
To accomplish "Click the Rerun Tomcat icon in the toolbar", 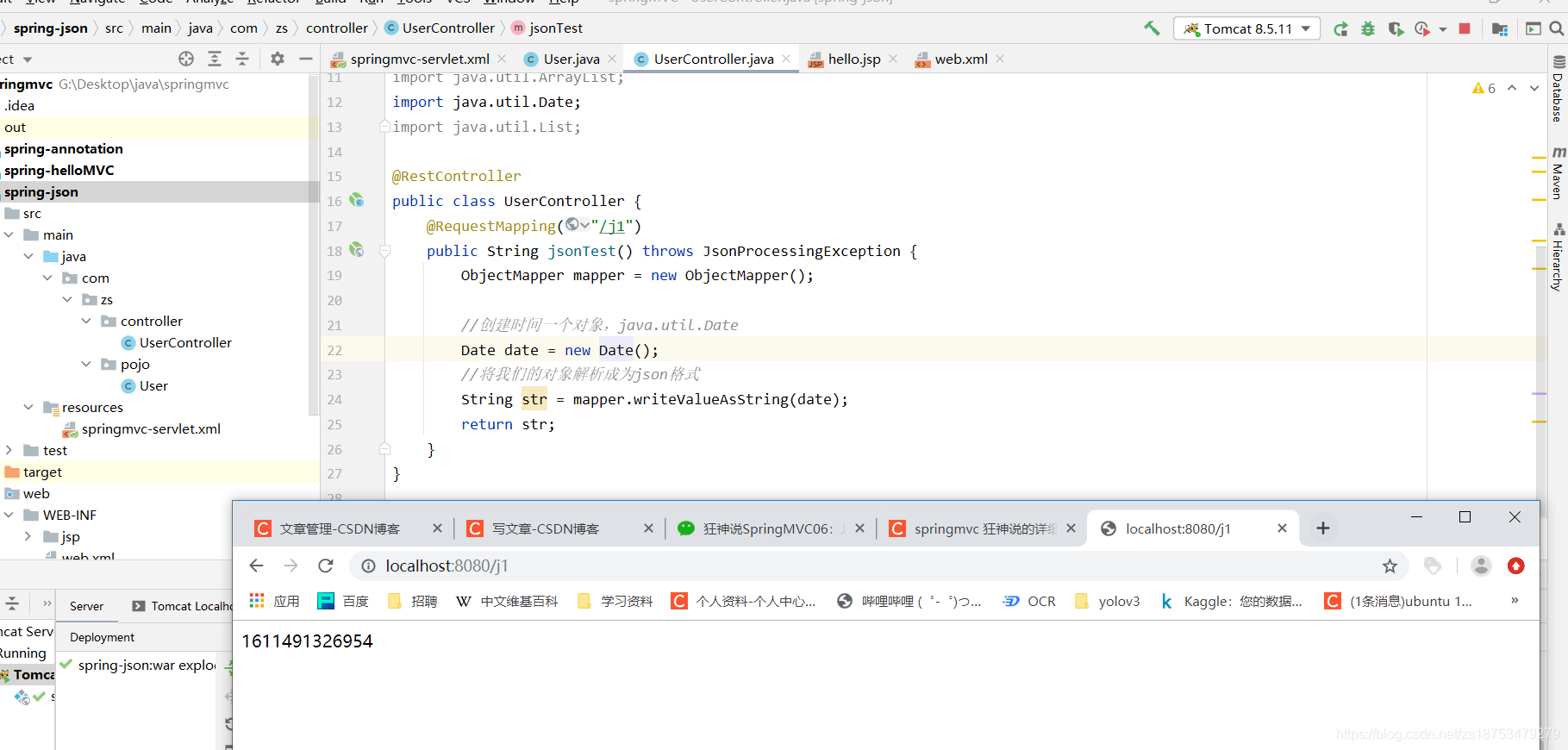I will (x=1340, y=29).
